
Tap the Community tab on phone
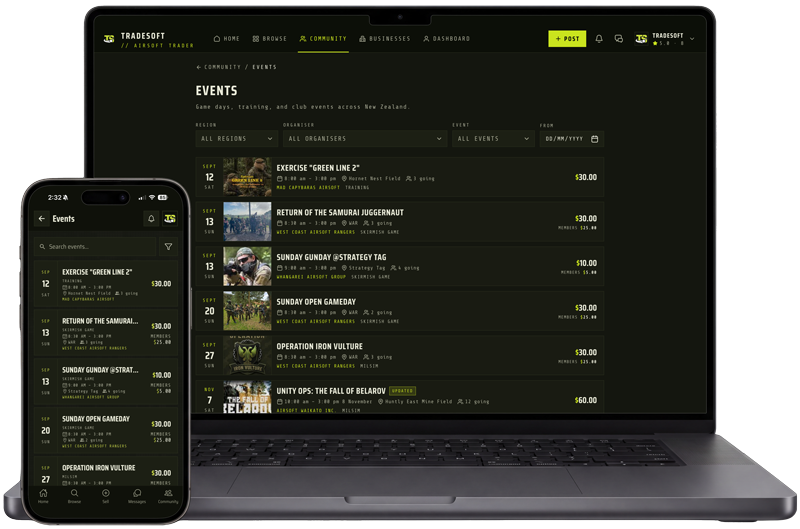click(168, 496)
